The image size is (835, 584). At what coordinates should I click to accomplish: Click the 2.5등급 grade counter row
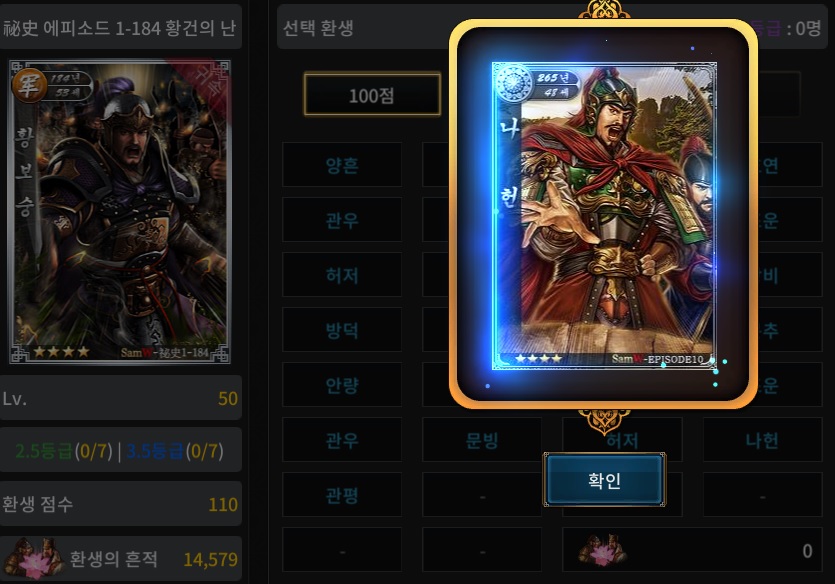coord(120,450)
